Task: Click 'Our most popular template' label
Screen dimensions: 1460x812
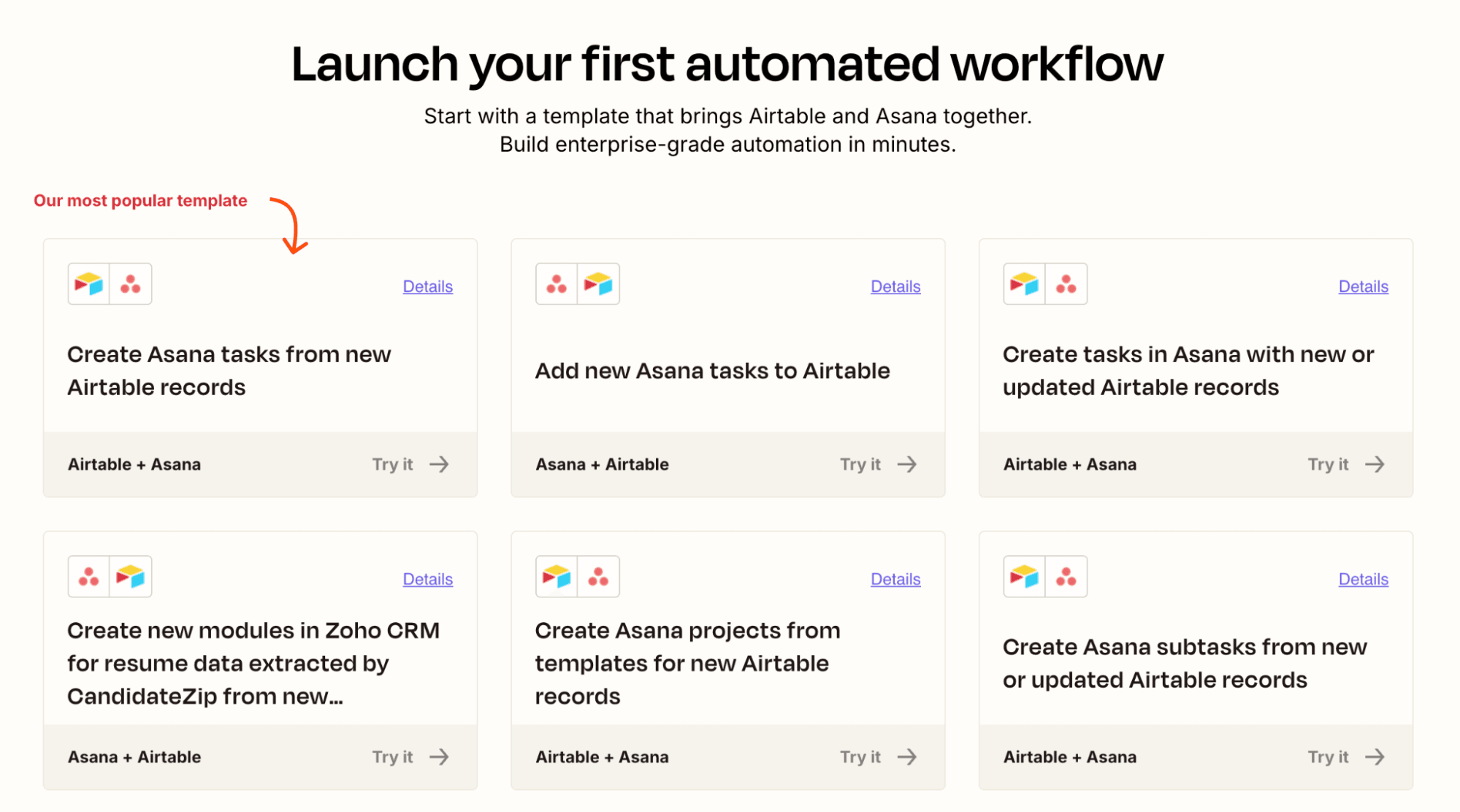Action: [x=140, y=201]
